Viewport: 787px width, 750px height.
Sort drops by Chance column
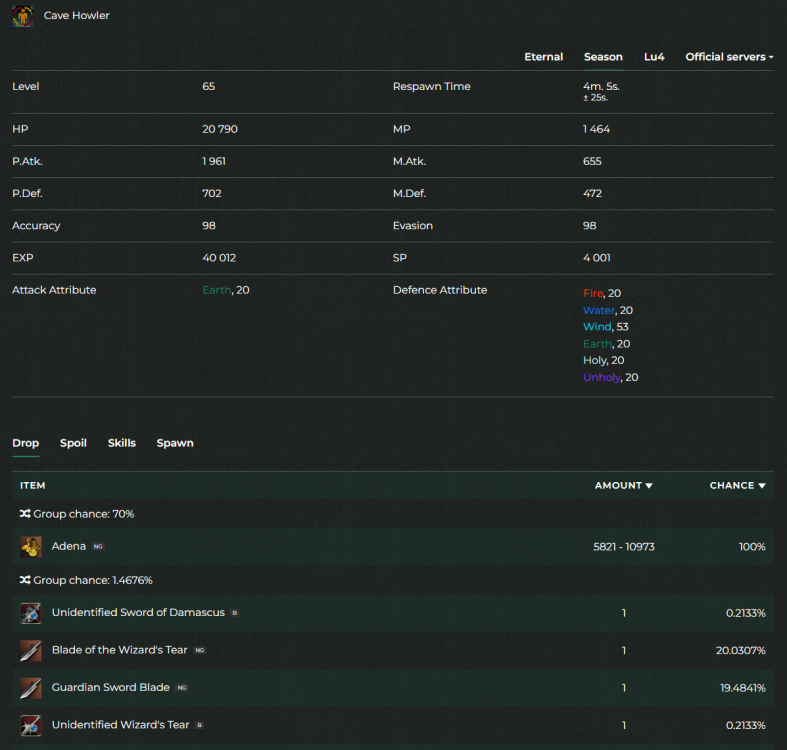[x=737, y=486]
